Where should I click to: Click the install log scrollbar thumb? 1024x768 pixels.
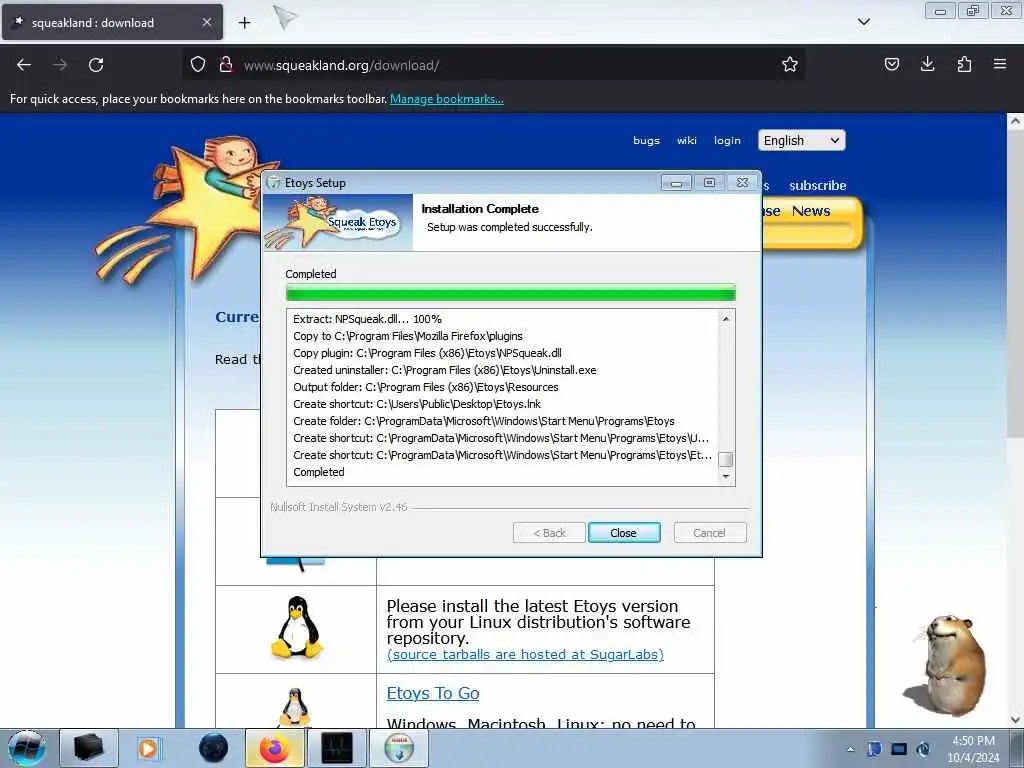coord(726,459)
